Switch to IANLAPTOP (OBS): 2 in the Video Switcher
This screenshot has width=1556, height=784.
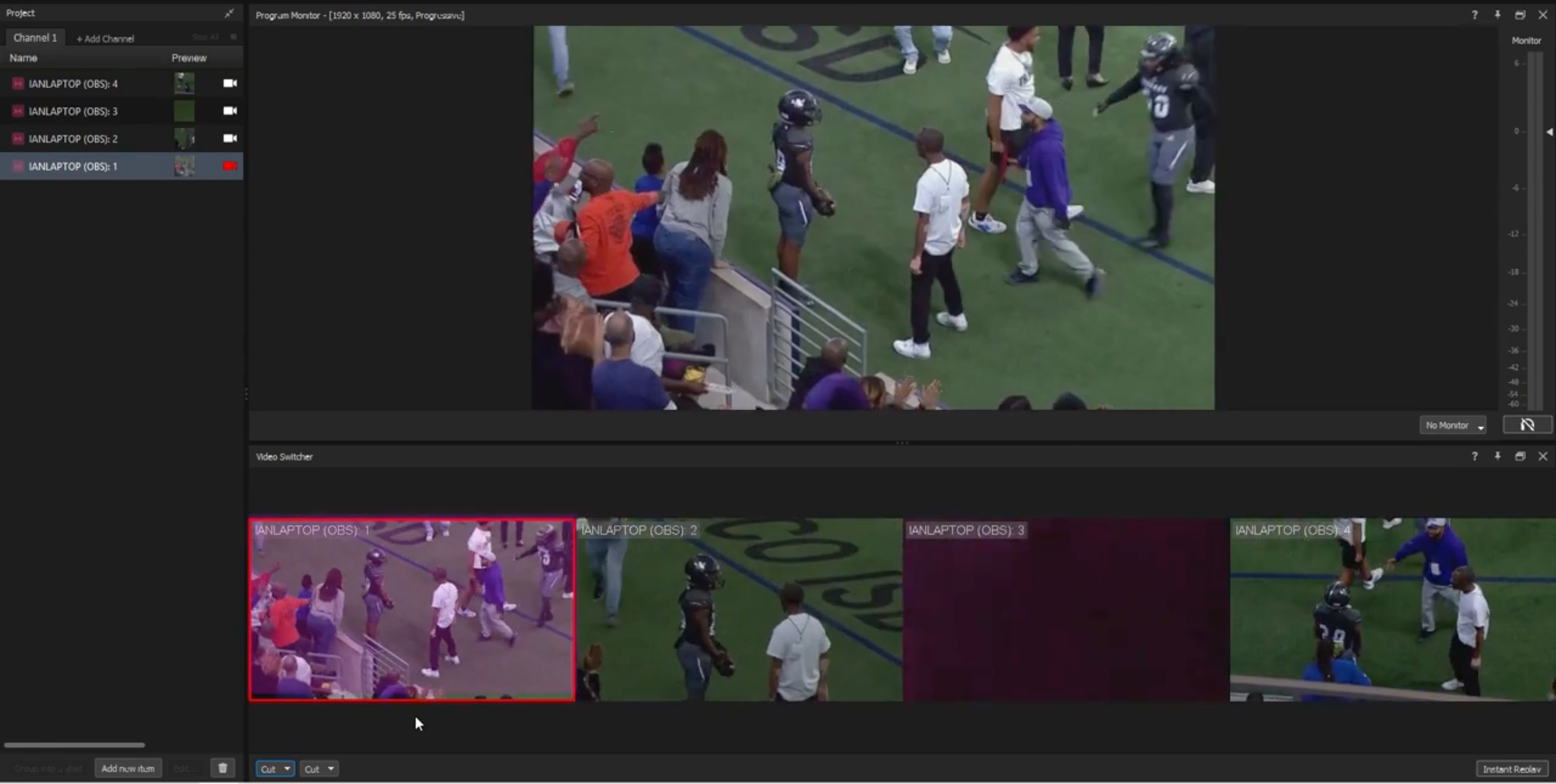click(x=740, y=609)
